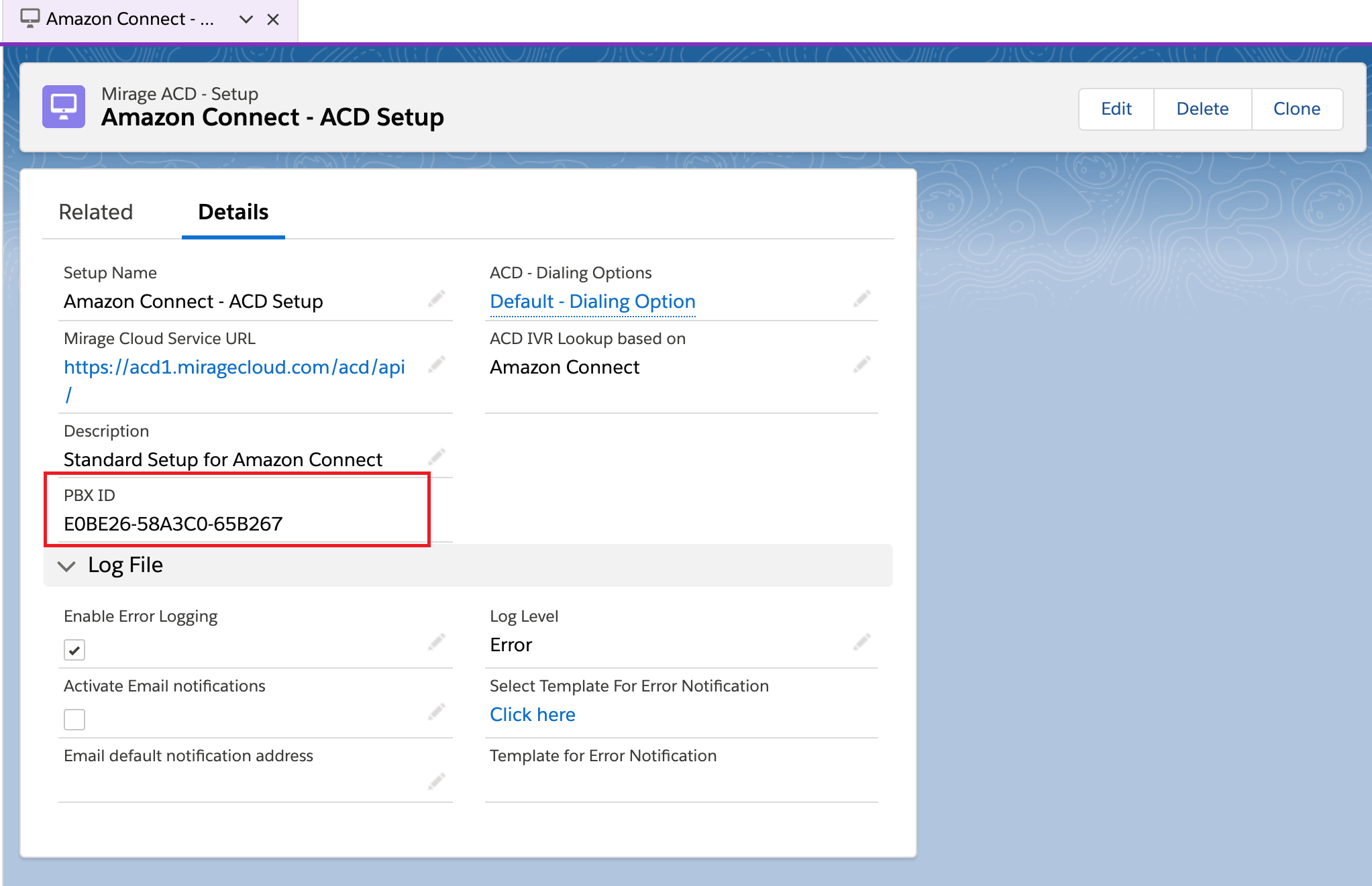The height and width of the screenshot is (886, 1372).
Task: Switch to the Related tab
Action: coord(96,212)
